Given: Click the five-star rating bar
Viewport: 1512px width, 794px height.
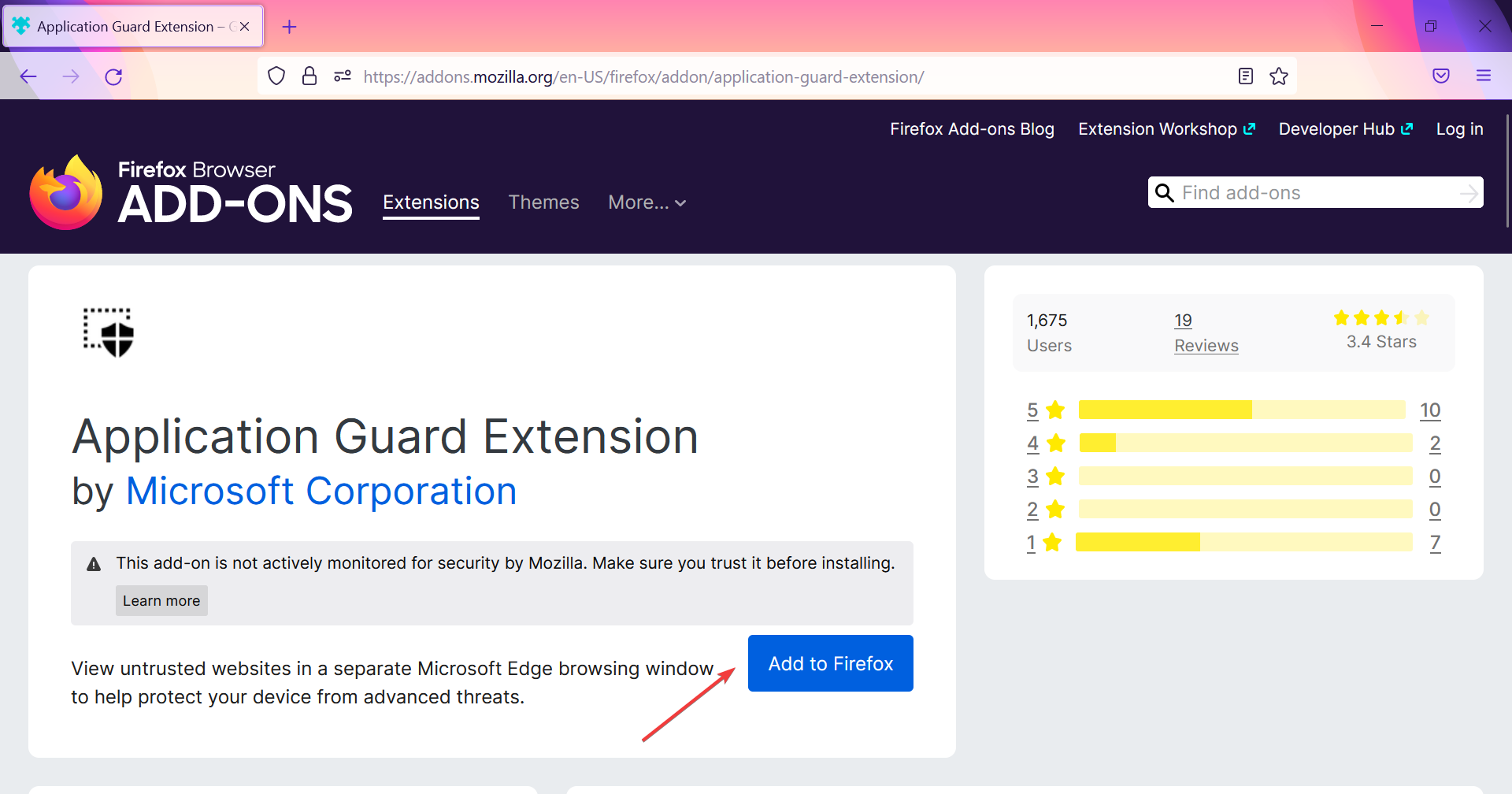Looking at the screenshot, I should point(1241,410).
